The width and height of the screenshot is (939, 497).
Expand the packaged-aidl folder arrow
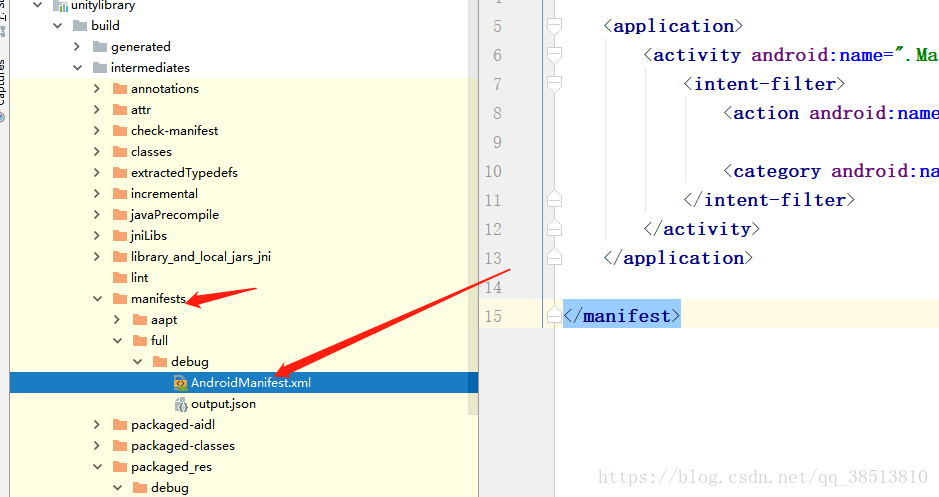point(97,425)
